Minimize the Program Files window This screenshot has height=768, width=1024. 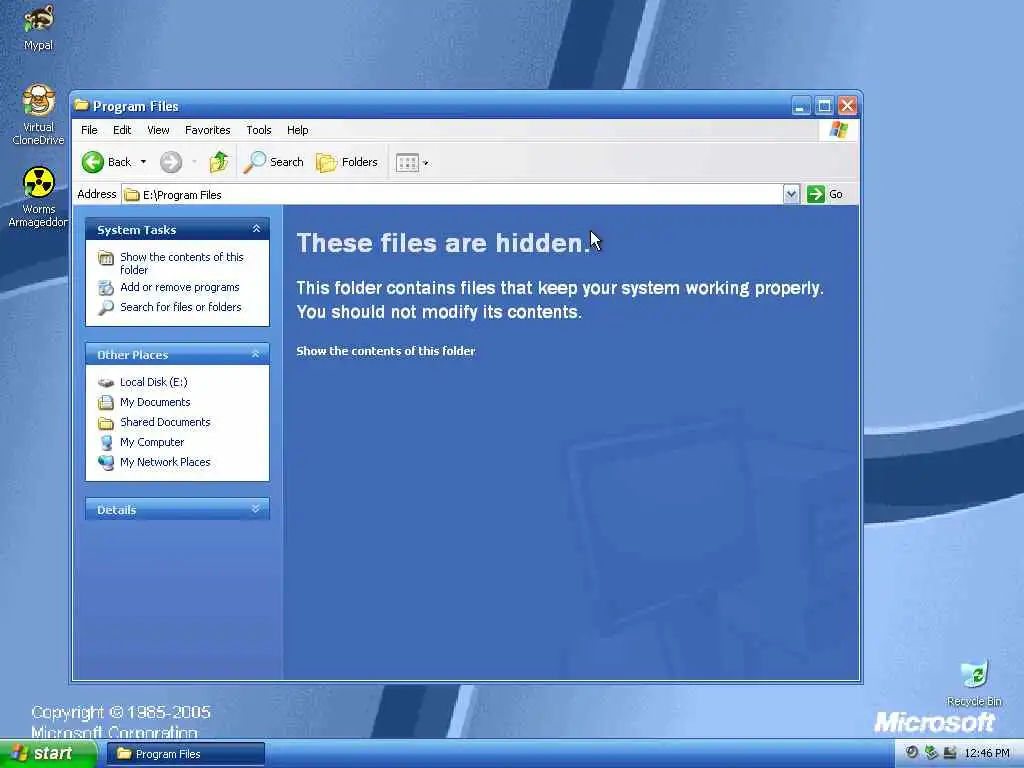pyautogui.click(x=801, y=106)
